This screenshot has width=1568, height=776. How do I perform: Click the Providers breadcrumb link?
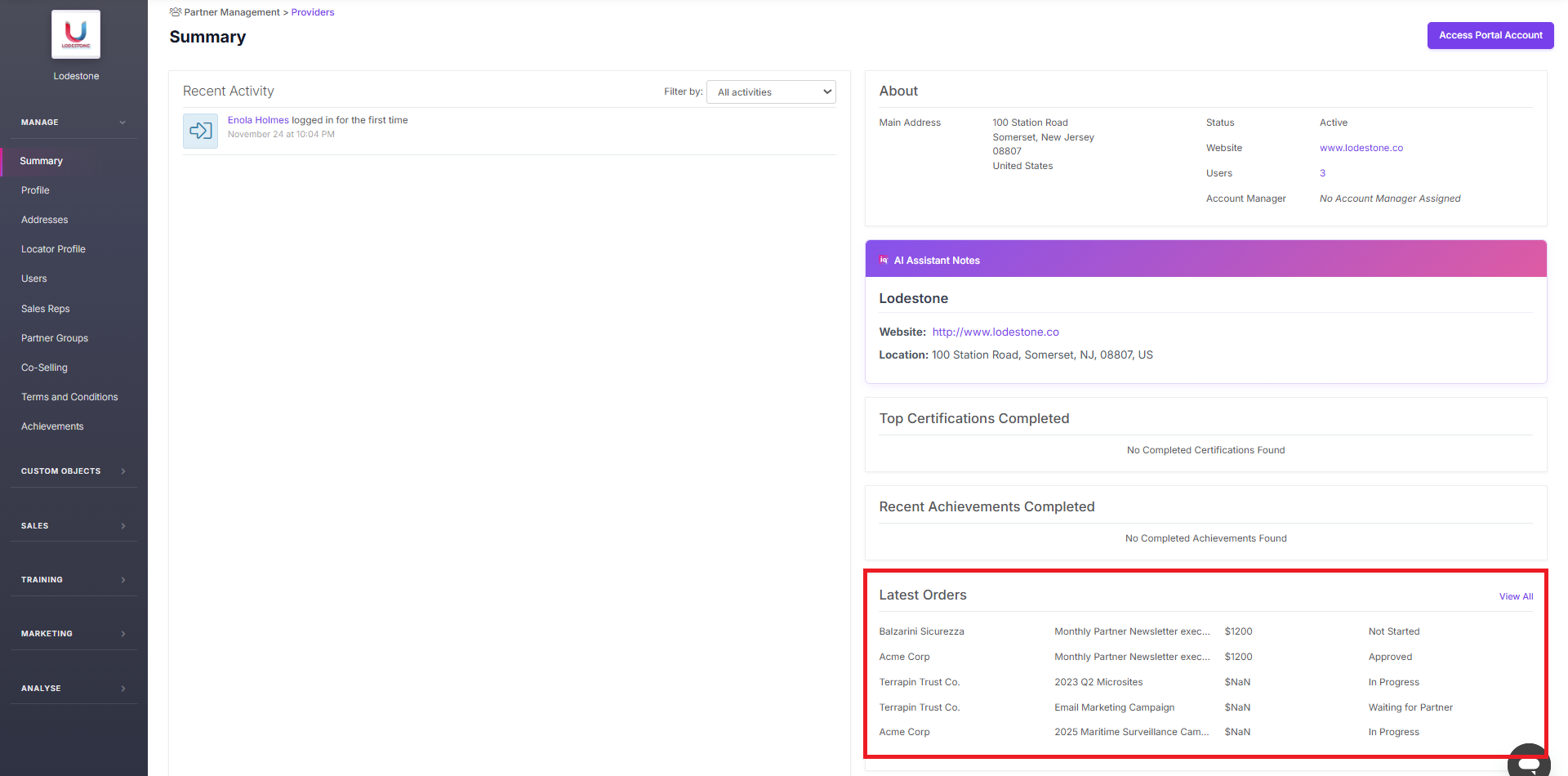pyautogui.click(x=313, y=11)
